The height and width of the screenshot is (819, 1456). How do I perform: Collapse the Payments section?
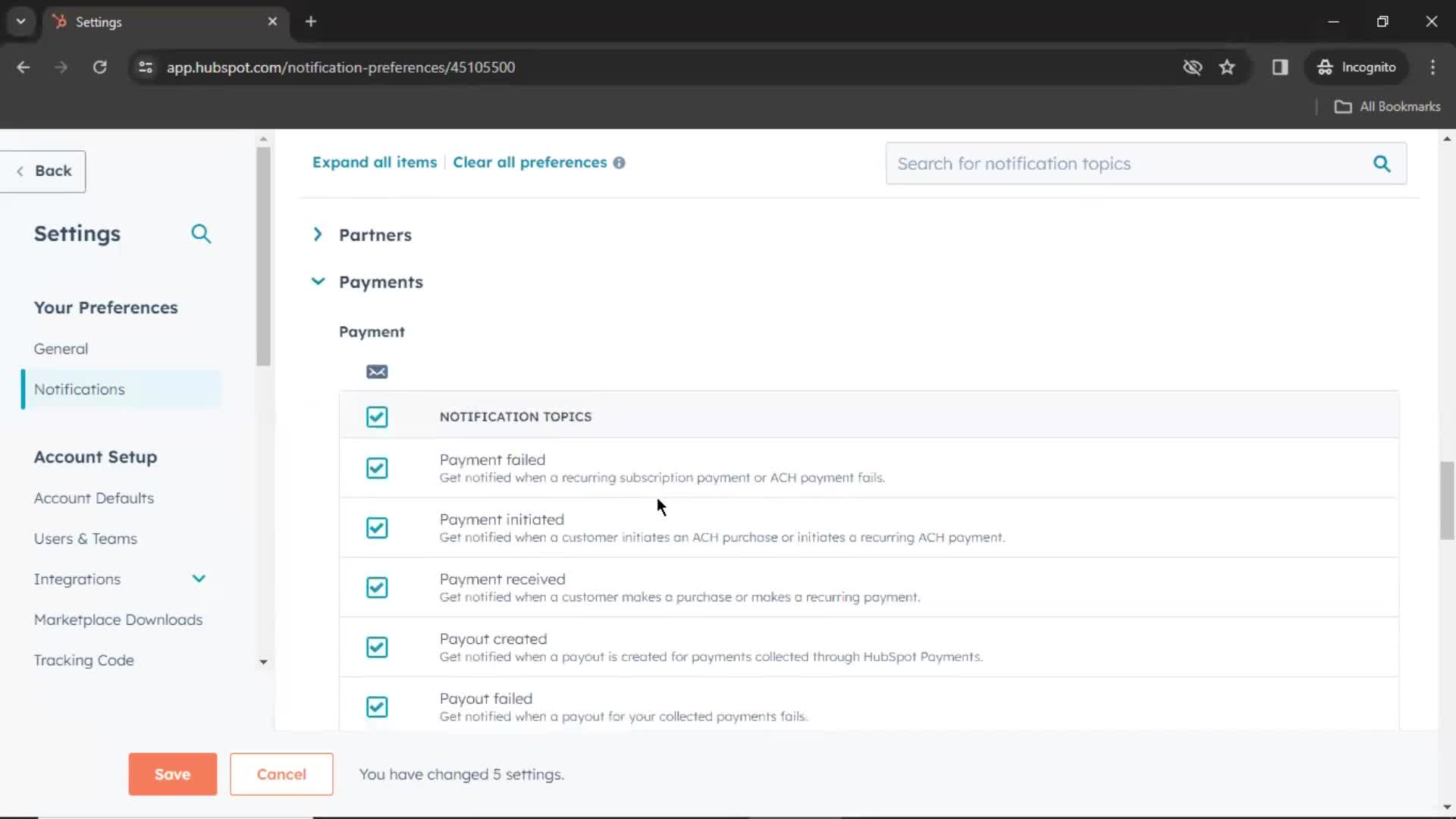point(319,282)
